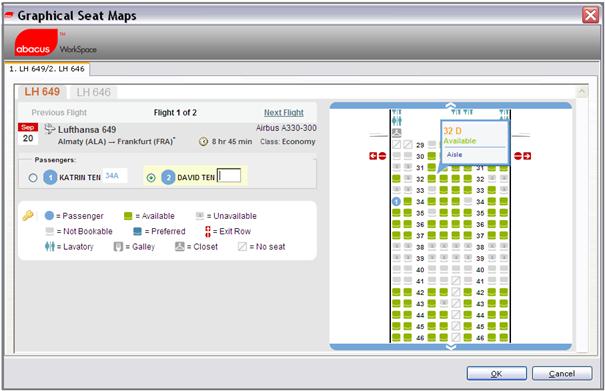605x391 pixels.
Task: Click the Flight 1 of 2 label
Action: [175, 113]
